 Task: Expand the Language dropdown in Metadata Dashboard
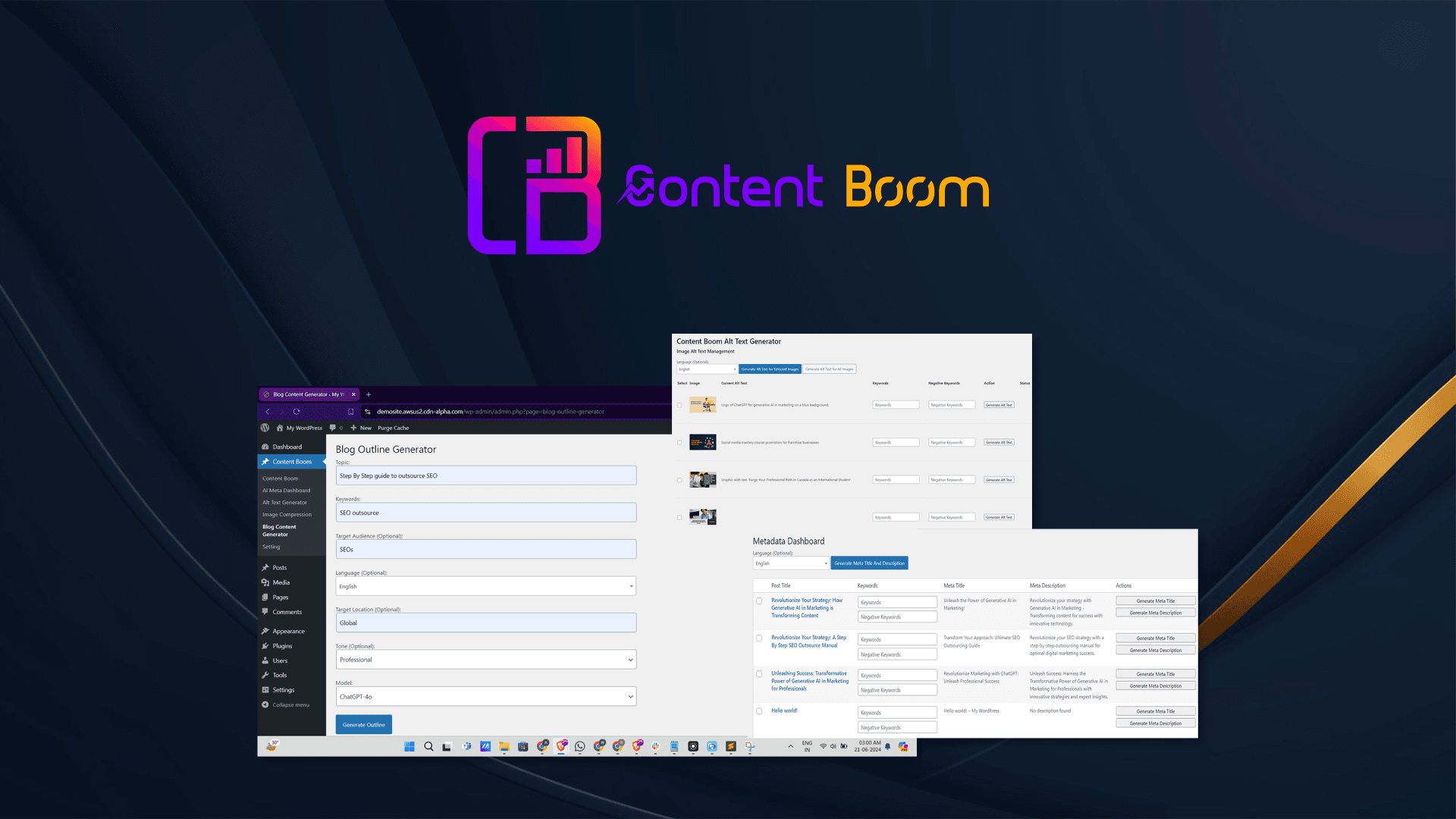(790, 563)
